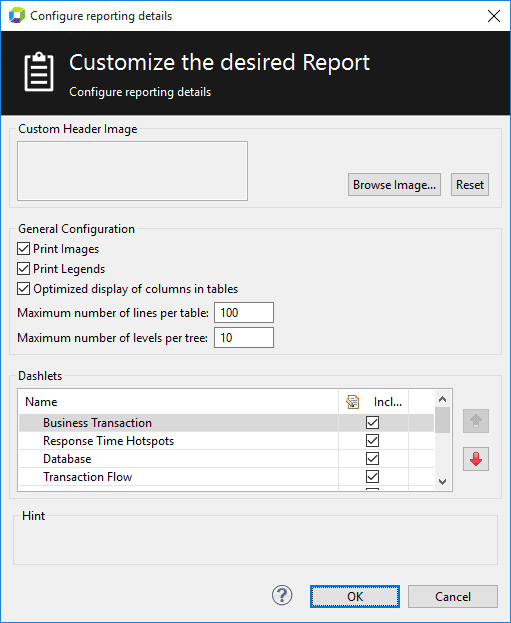Disable Optimized display of columns in tables
Viewport: 511px width, 623px height.
(x=23, y=289)
